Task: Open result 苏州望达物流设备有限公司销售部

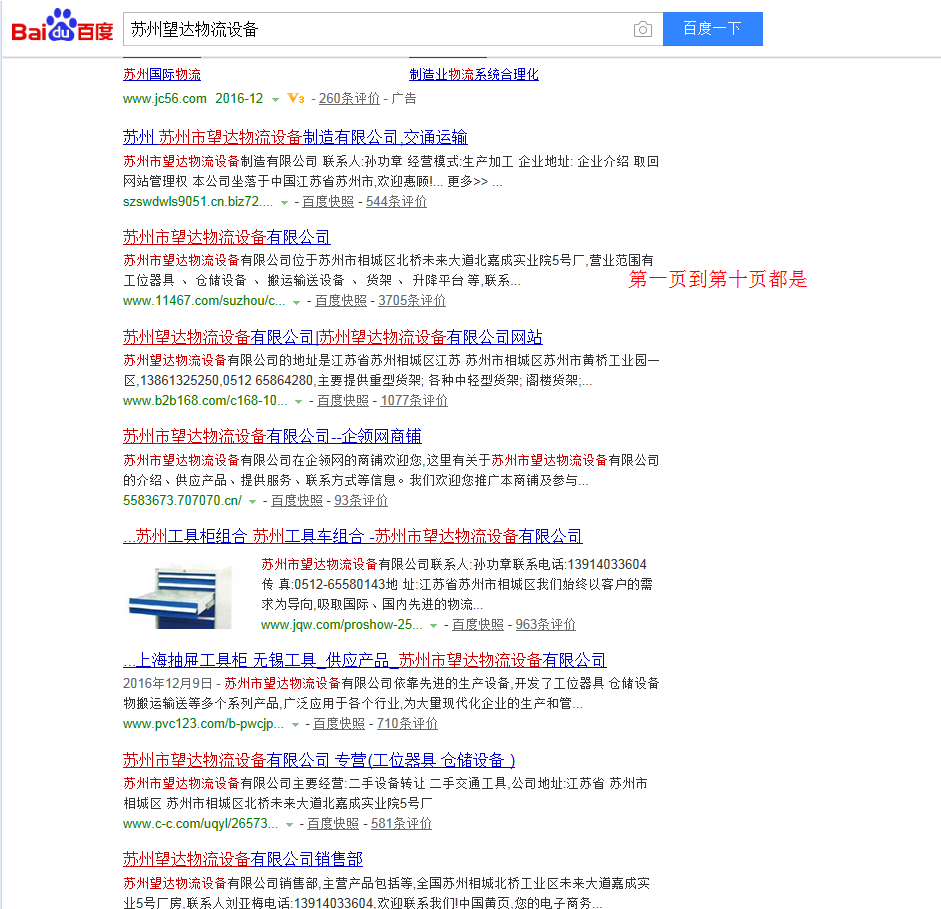Action: coord(243,859)
